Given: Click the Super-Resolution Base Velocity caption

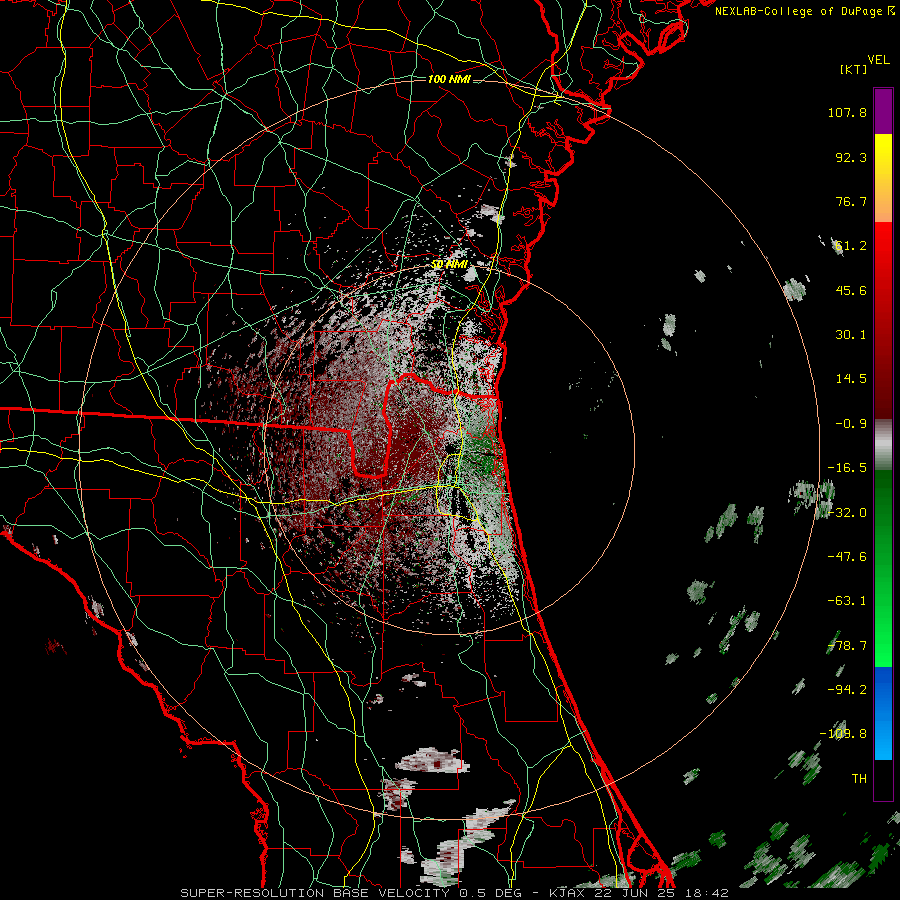Looking at the screenshot, I should 454,893.
